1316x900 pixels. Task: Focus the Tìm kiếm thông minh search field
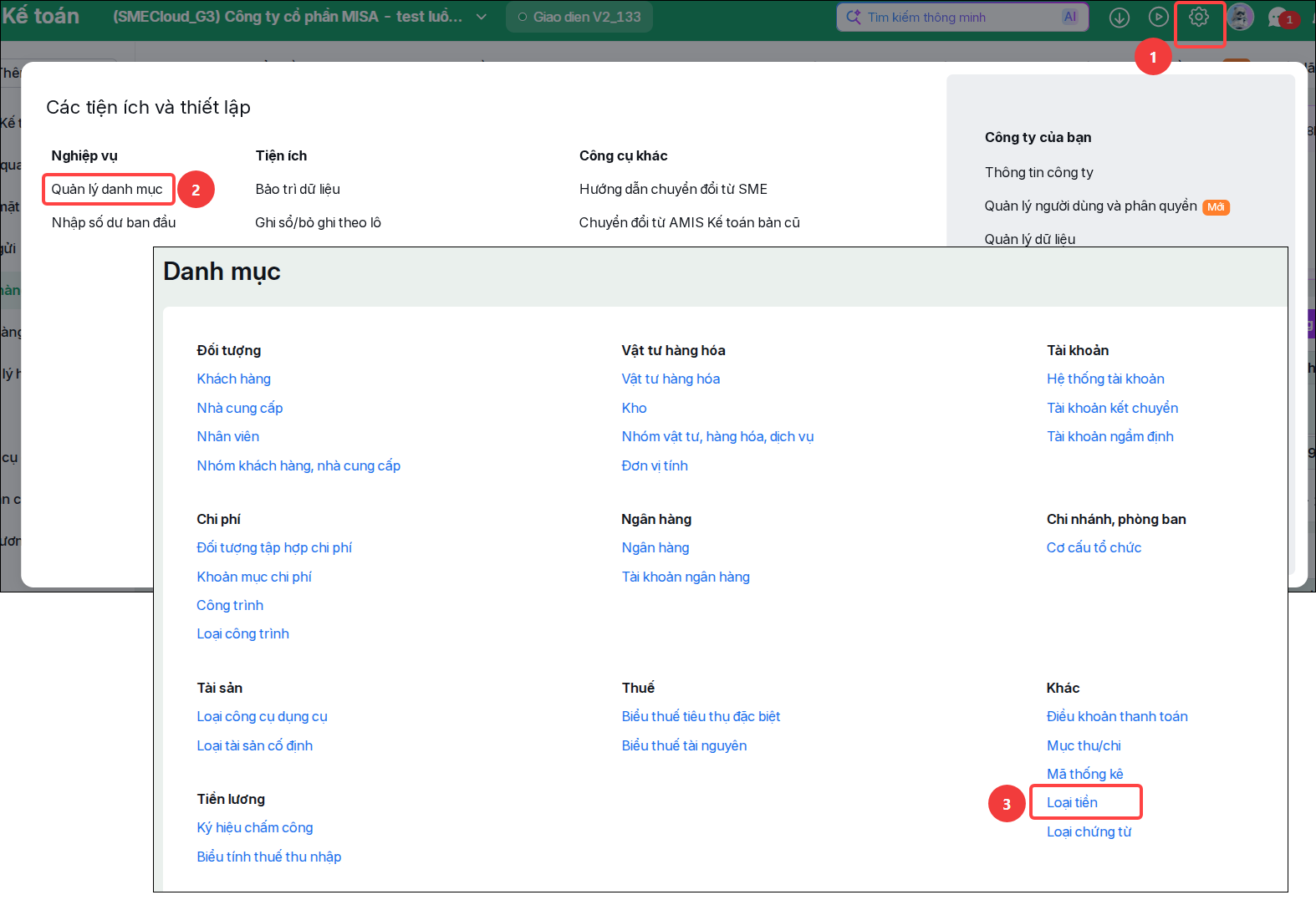click(962, 17)
